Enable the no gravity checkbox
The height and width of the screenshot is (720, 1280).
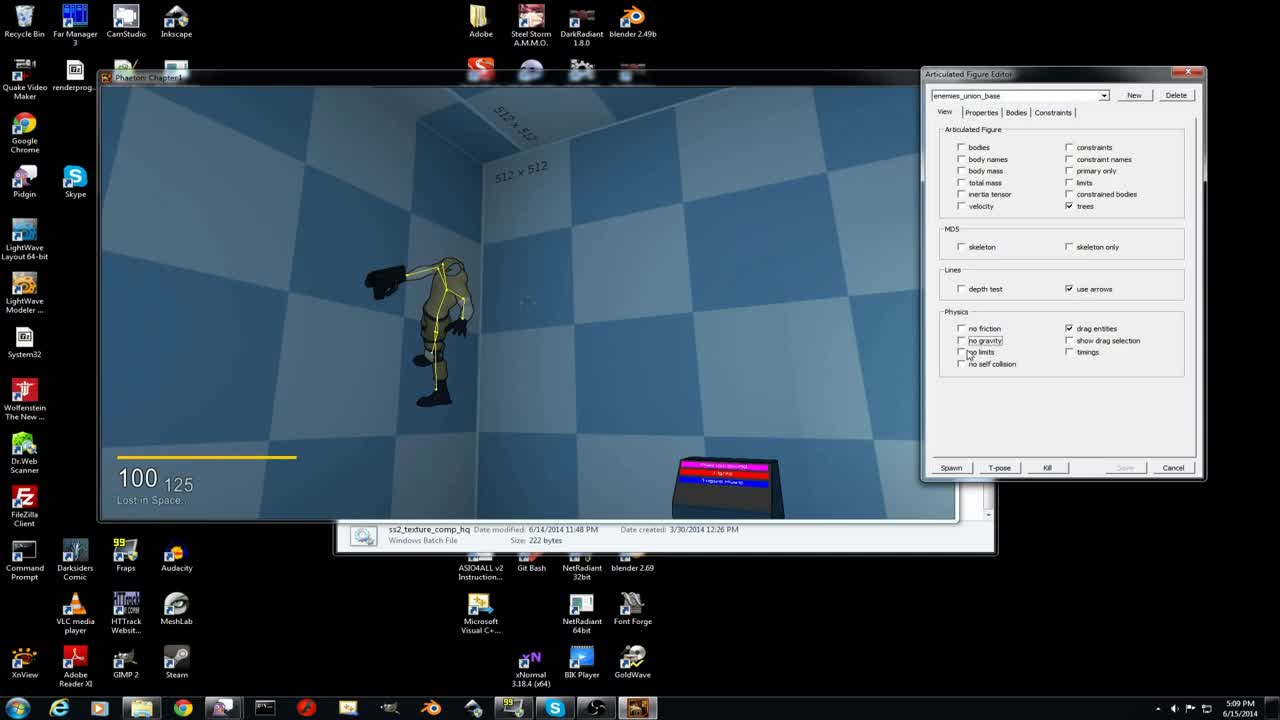pos(962,340)
